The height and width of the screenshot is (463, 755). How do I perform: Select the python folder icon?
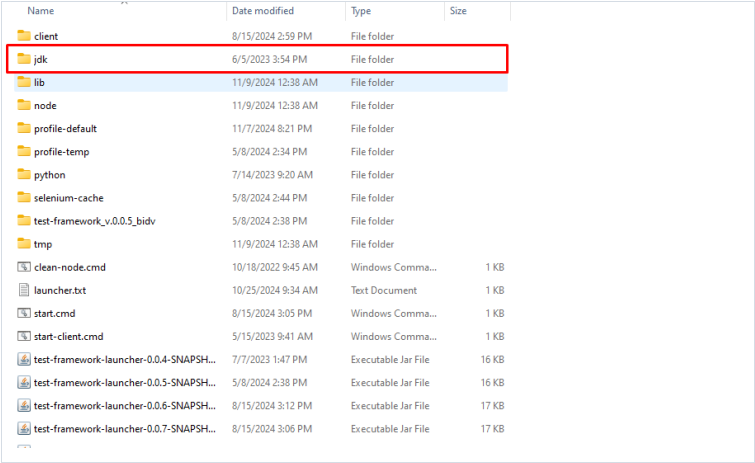[25, 175]
